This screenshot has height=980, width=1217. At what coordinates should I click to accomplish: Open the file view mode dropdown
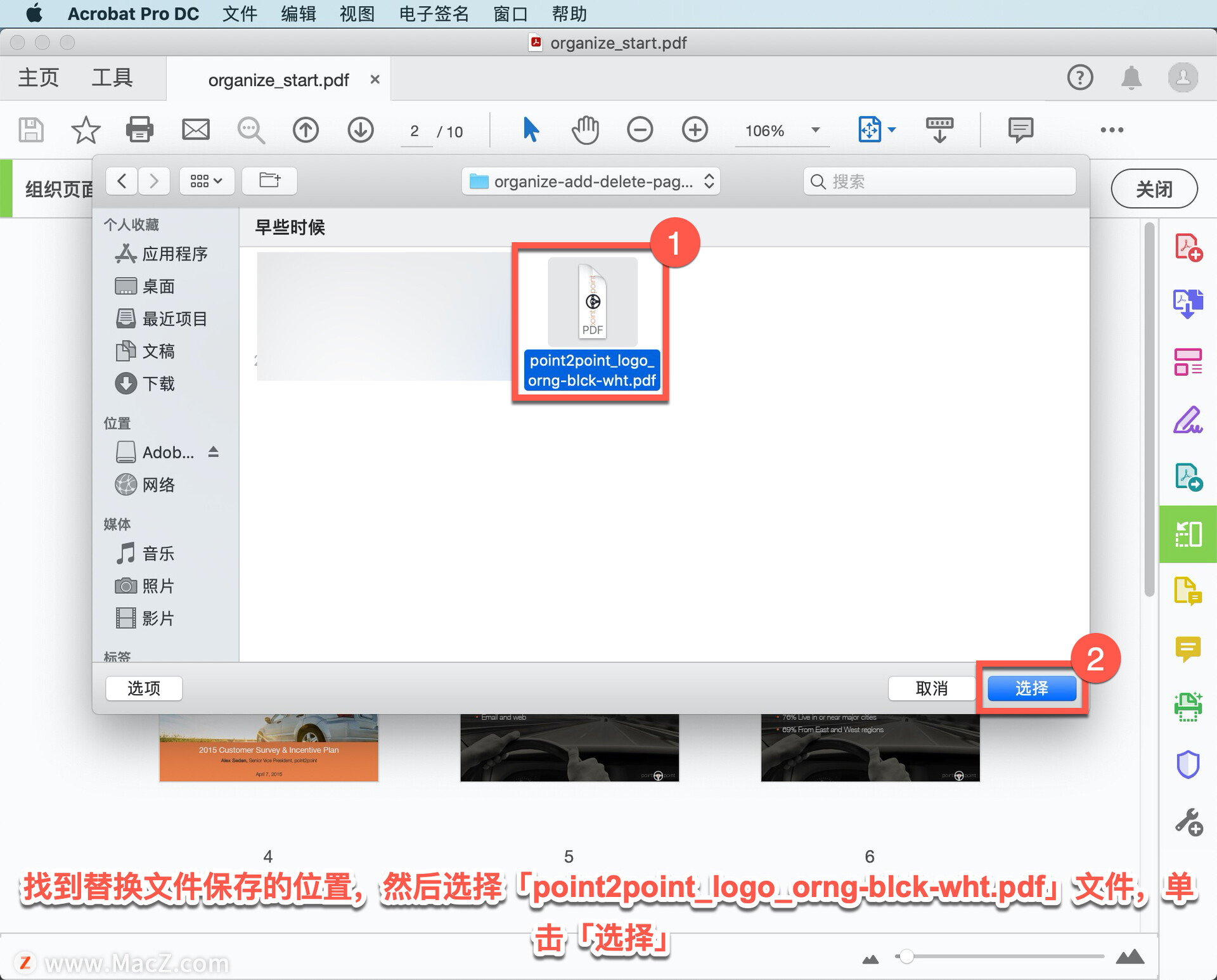(x=207, y=181)
